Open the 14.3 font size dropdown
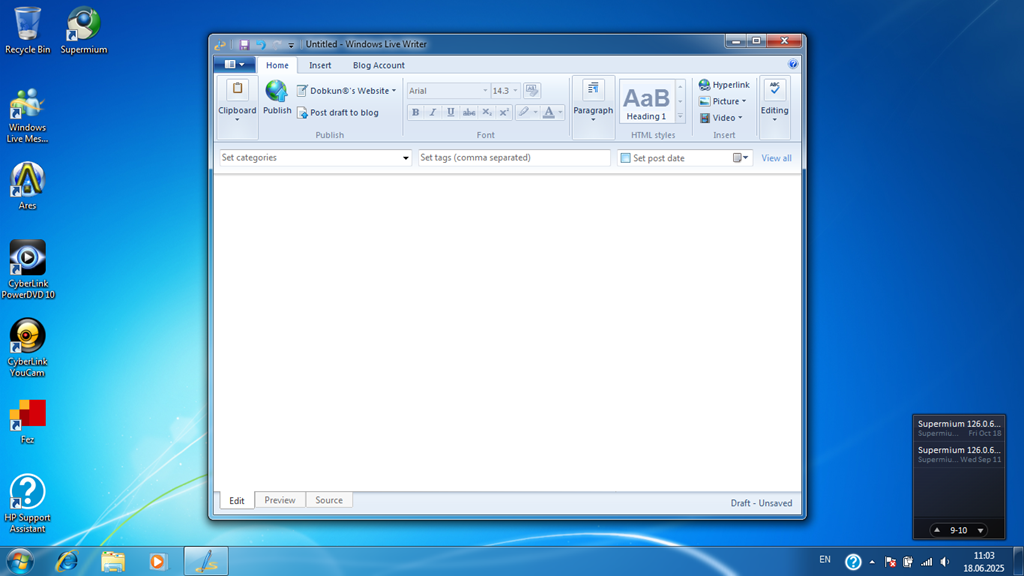The height and width of the screenshot is (576, 1024). click(515, 91)
